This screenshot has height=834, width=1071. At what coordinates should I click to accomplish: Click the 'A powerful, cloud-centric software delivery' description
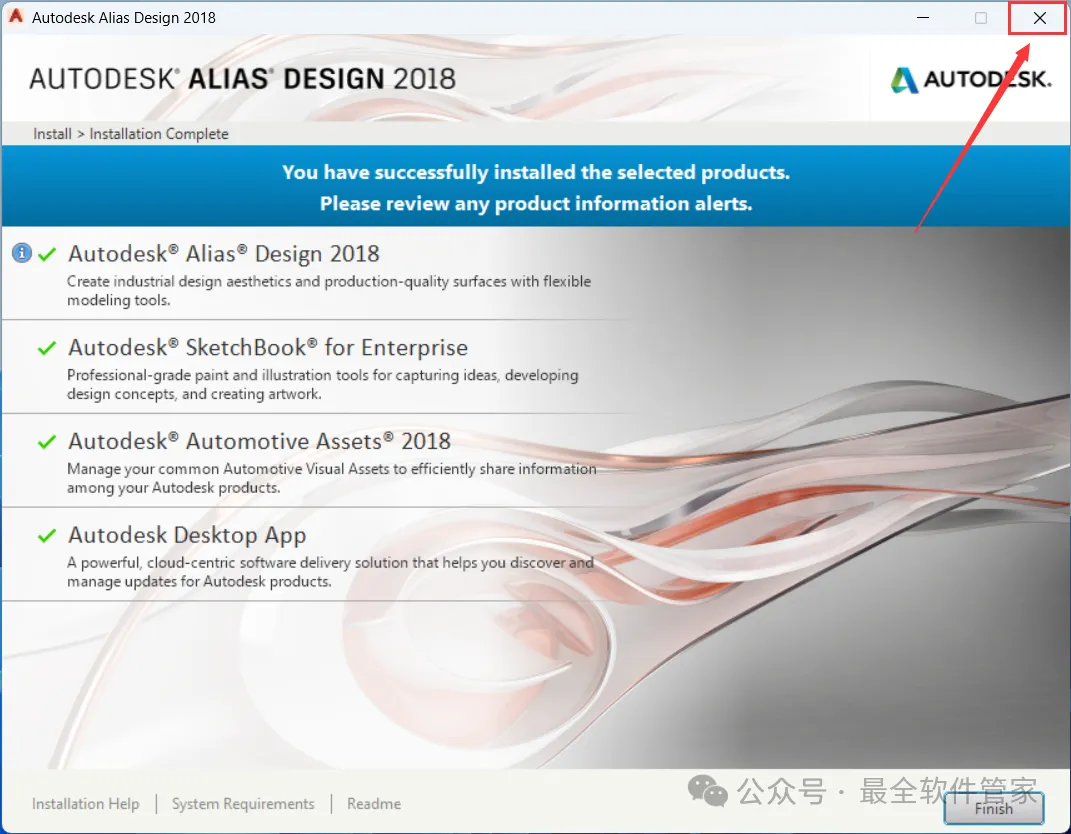coord(330,572)
